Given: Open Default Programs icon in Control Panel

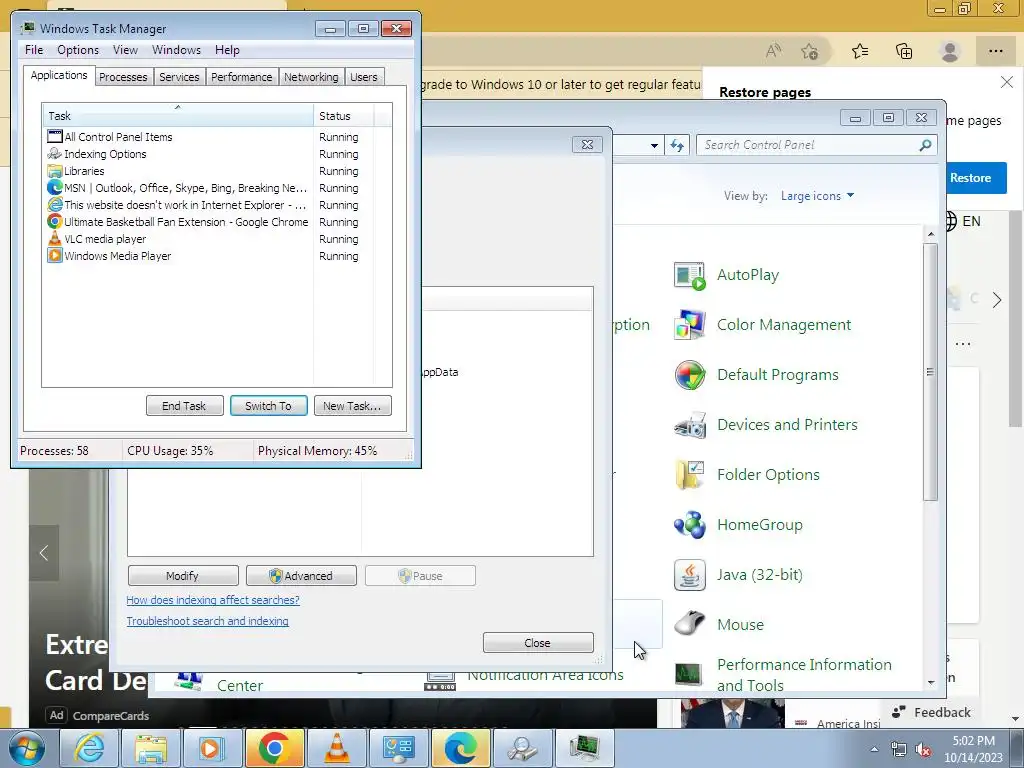Looking at the screenshot, I should pyautogui.click(x=690, y=375).
